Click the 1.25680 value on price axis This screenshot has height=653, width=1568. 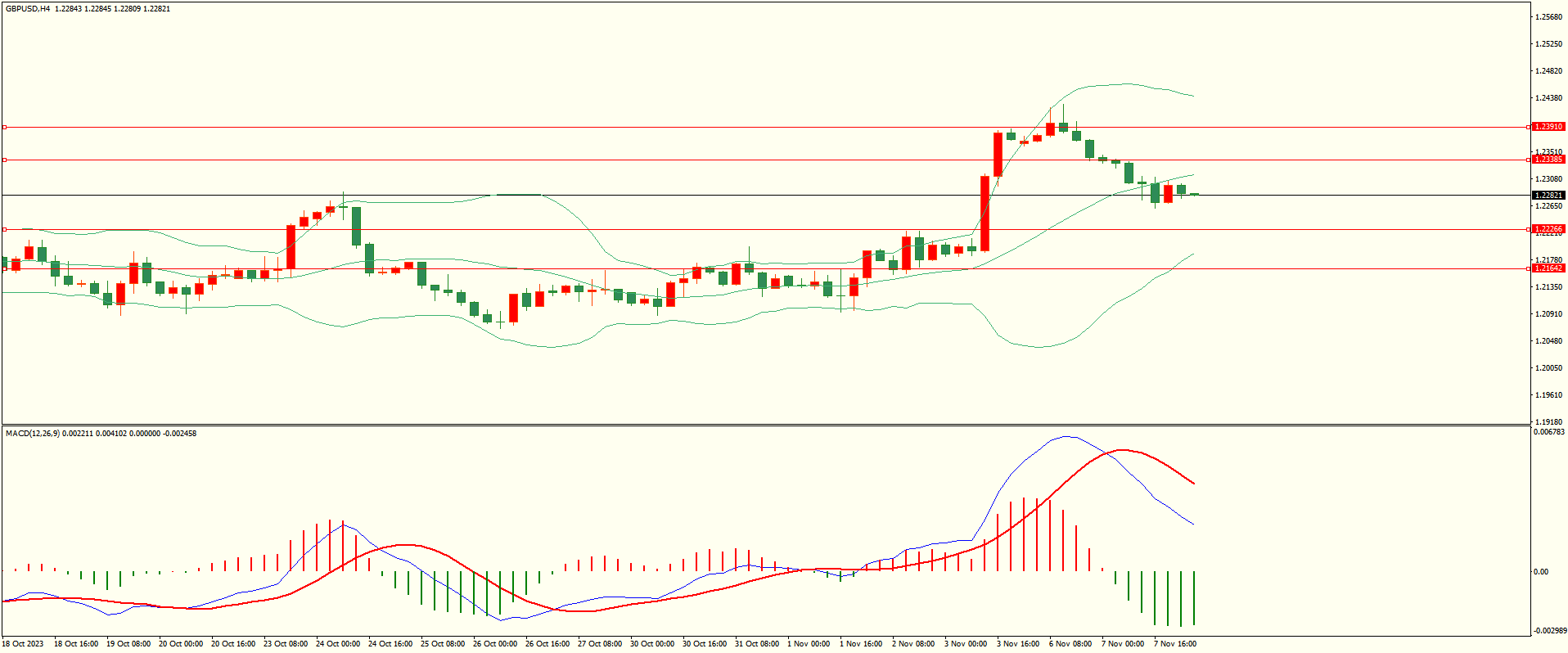point(1549,17)
